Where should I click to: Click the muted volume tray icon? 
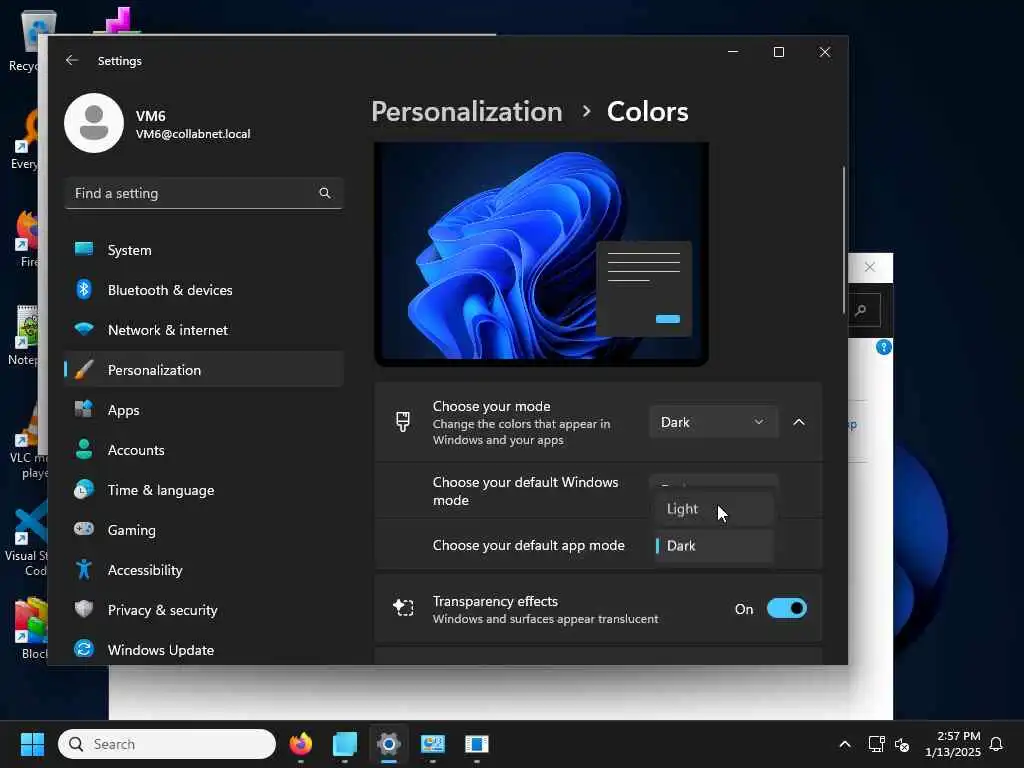(x=902, y=744)
